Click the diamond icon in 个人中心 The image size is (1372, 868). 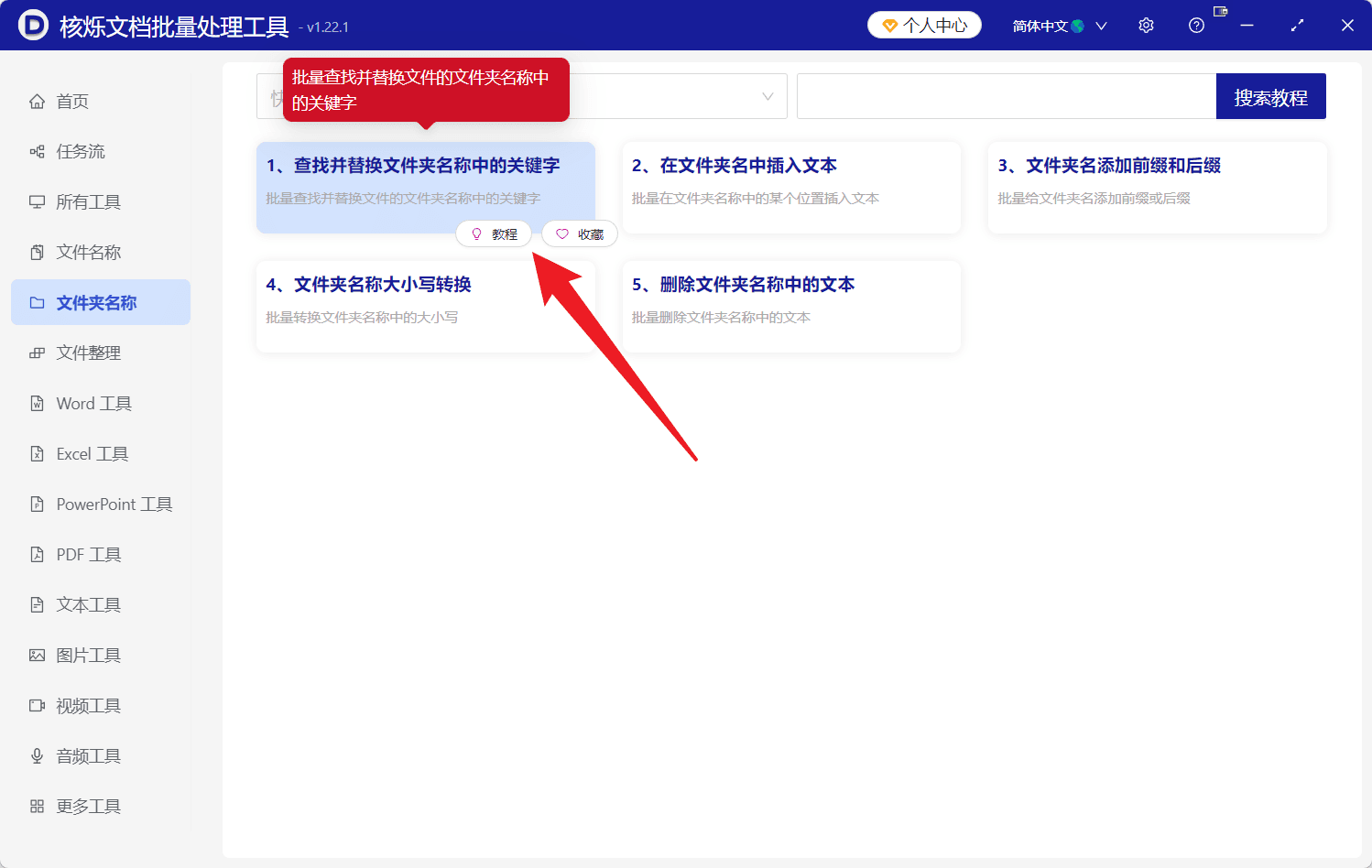[x=889, y=26]
